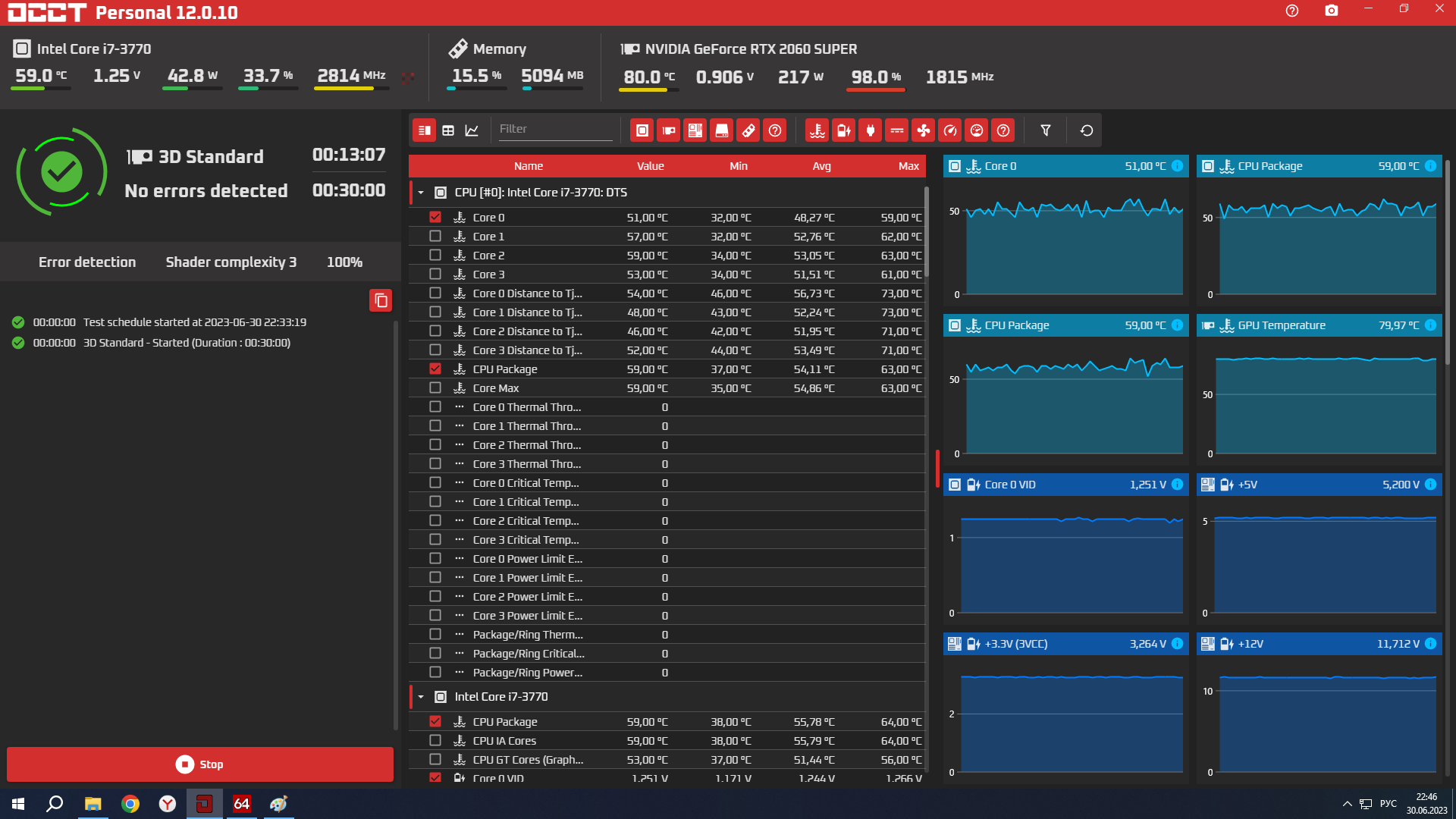Viewport: 1456px width, 819px height.
Task: Toggle the motherboard device filter icon
Action: [695, 130]
